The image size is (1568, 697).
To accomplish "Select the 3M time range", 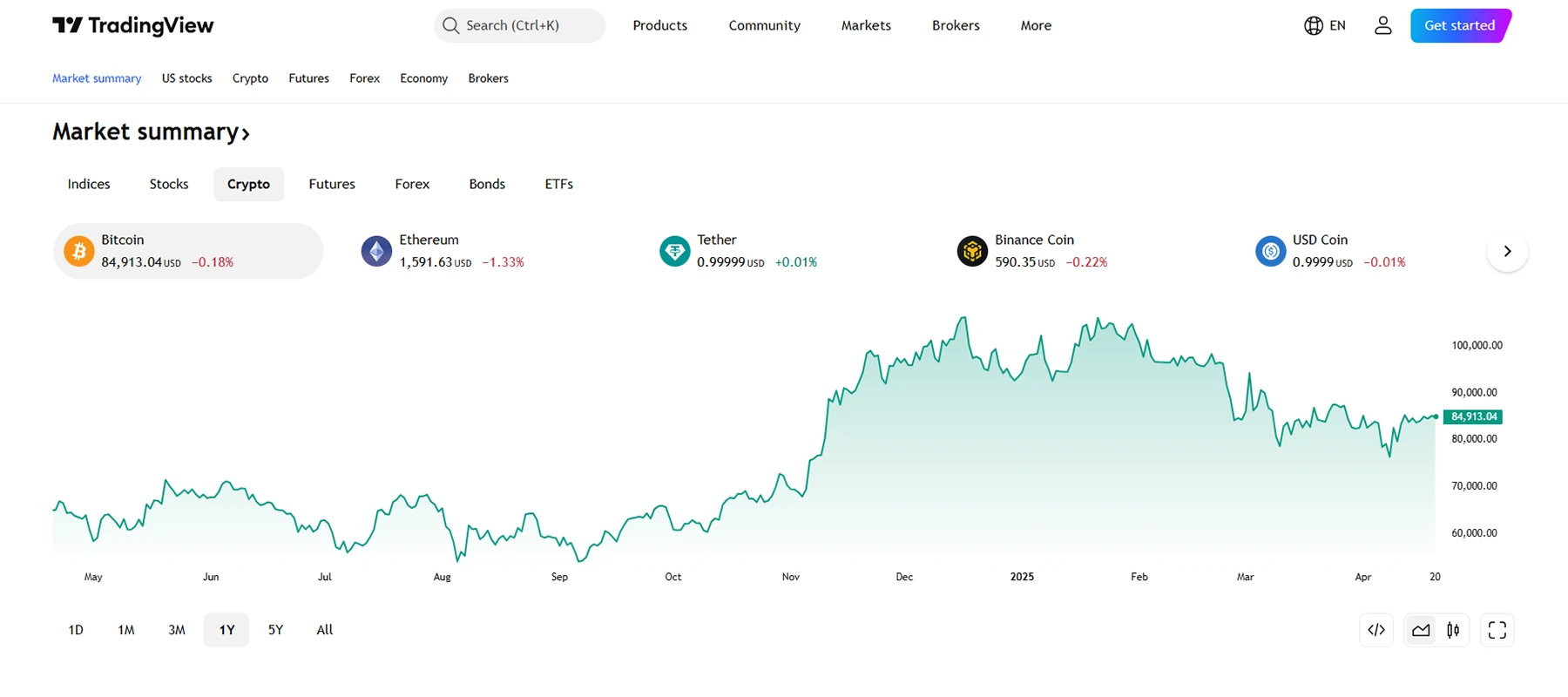I will coord(177,630).
